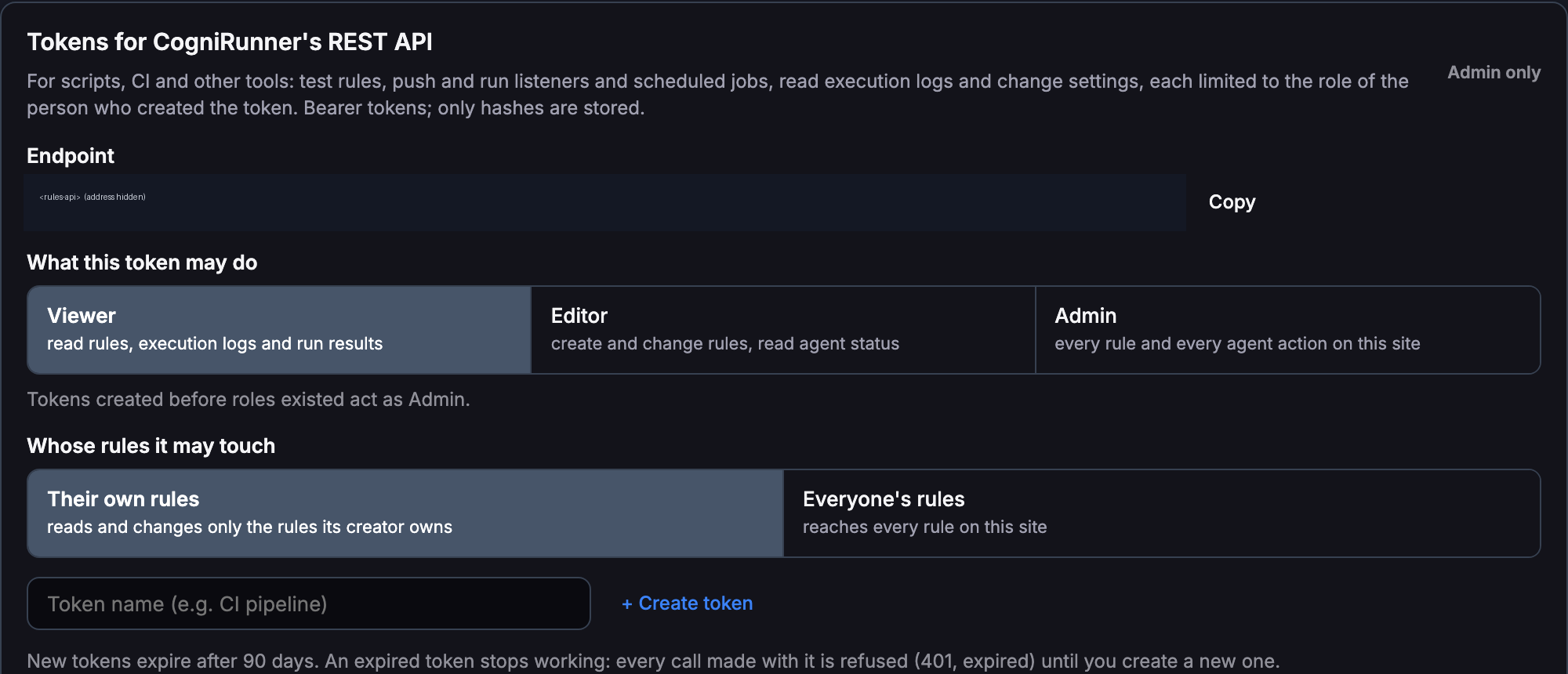The image size is (1568, 674).
Task: Click the New tokens expire after 90 days note
Action: (653, 661)
